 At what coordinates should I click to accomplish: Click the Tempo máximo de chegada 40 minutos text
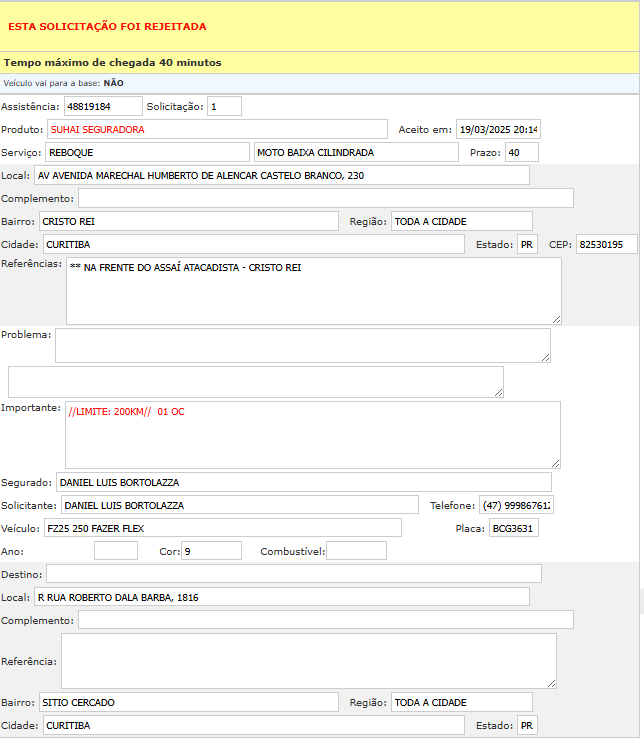(x=113, y=63)
